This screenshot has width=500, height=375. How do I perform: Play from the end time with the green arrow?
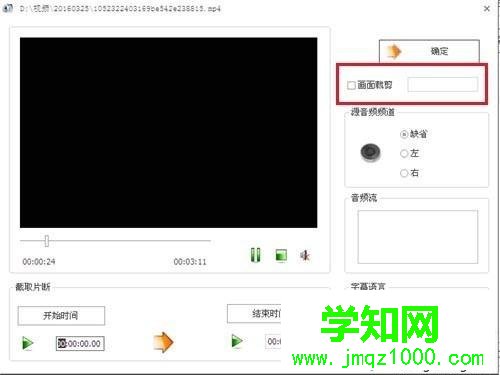coord(237,341)
